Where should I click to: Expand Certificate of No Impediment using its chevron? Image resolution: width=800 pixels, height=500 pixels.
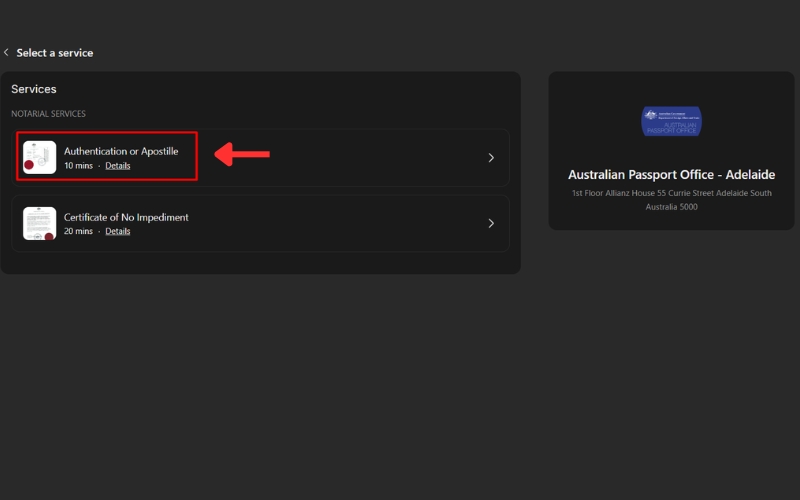[x=491, y=224]
